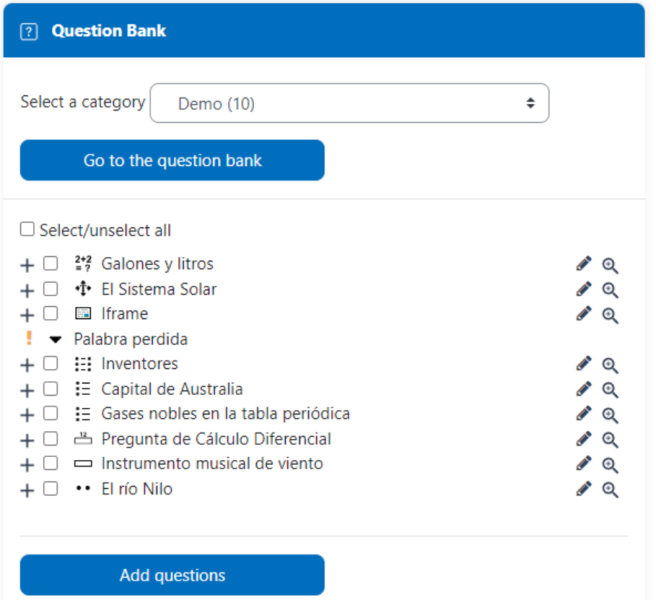Check the Galones y litros checkbox

[51, 264]
